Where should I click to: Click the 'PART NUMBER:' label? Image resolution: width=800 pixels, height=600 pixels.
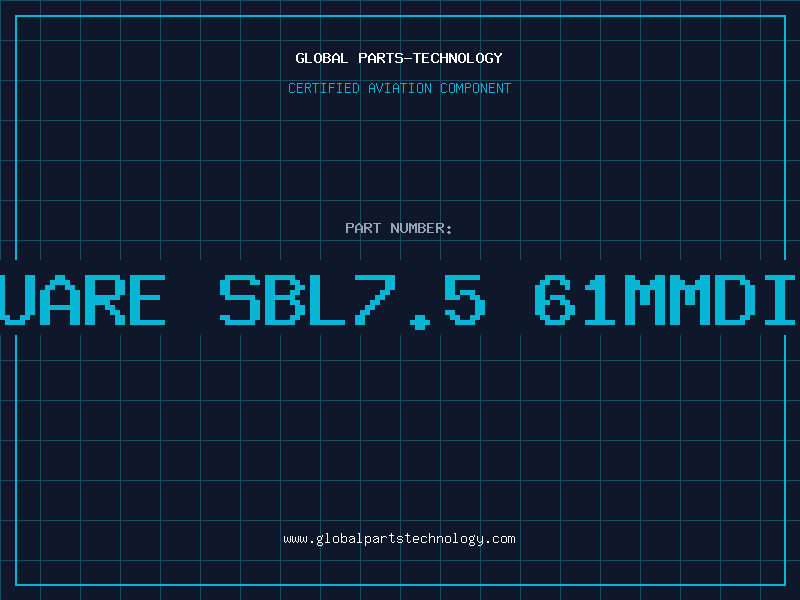[399, 228]
